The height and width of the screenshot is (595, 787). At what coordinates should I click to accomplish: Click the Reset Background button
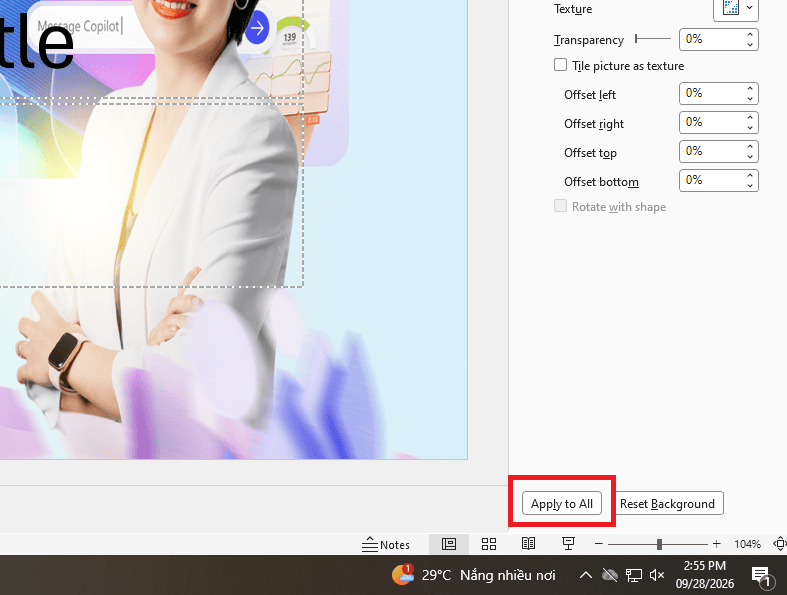click(669, 503)
